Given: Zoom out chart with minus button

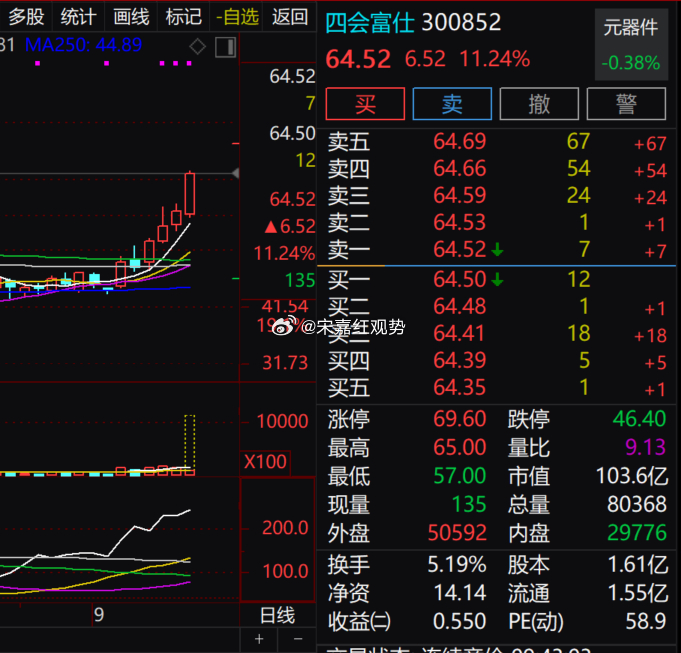Looking at the screenshot, I should (298, 639).
